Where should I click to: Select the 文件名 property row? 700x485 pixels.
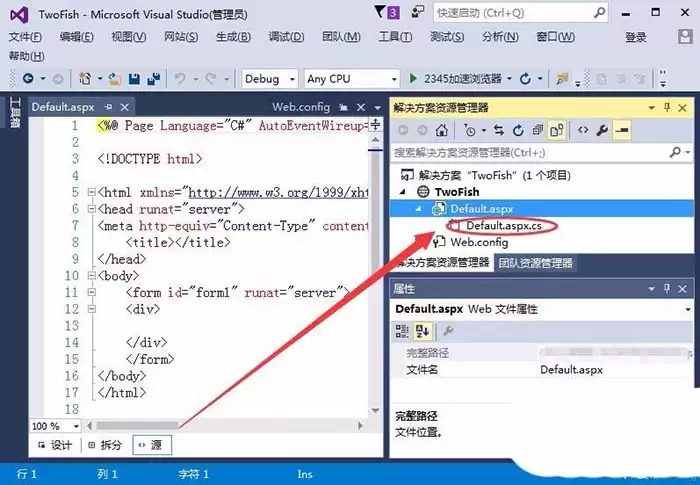click(542, 370)
